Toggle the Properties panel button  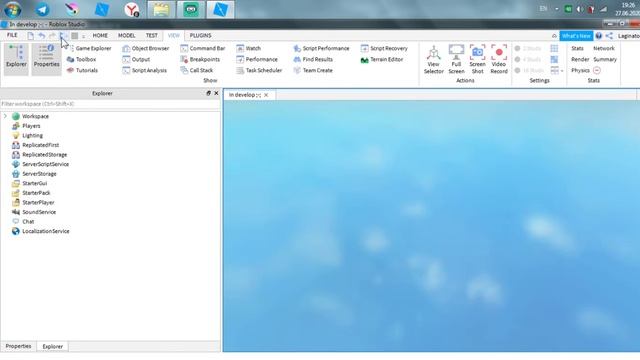click(47, 60)
